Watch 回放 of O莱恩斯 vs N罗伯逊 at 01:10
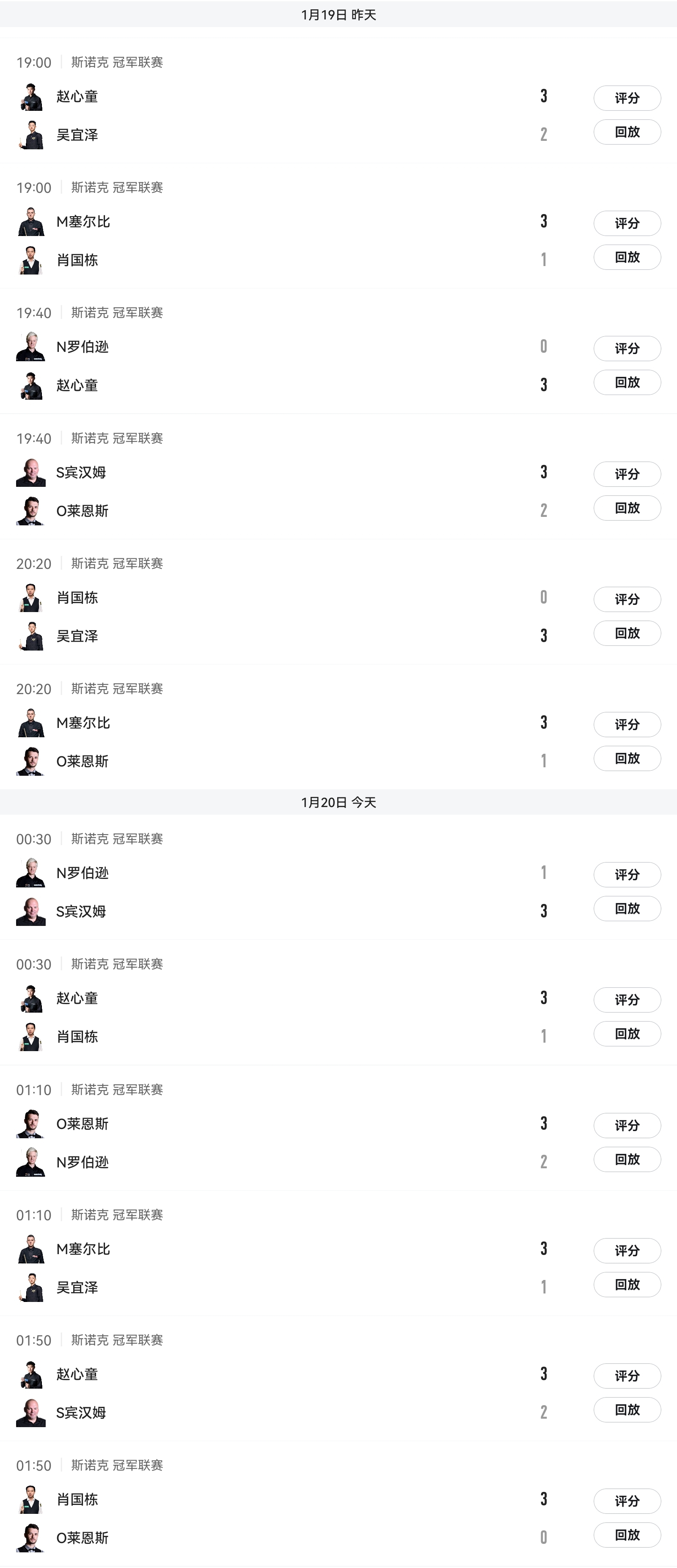 tap(627, 1159)
